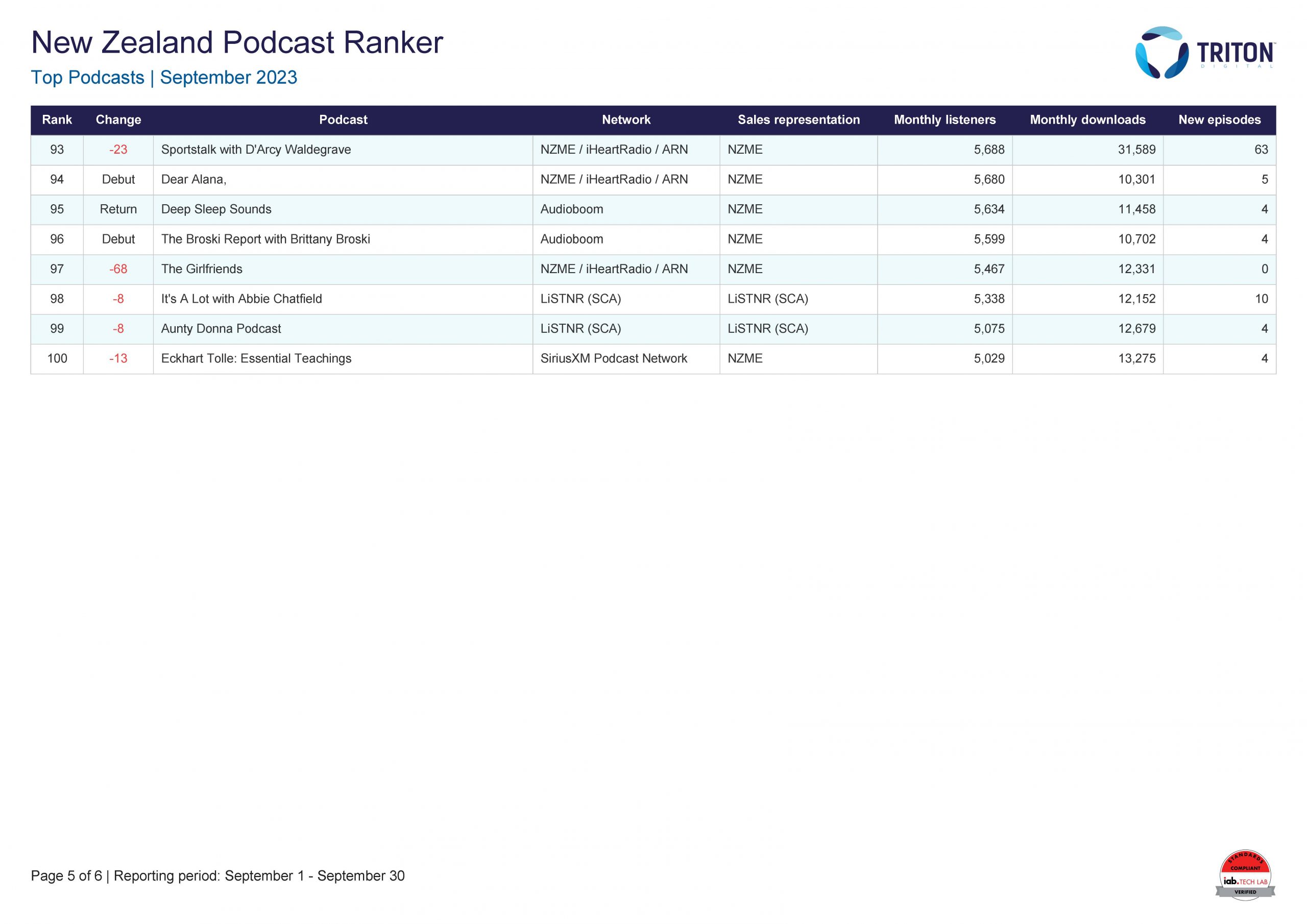The width and height of the screenshot is (1307, 924).
Task: Click monthly listeners value 5,688
Action: pyautogui.click(x=989, y=150)
